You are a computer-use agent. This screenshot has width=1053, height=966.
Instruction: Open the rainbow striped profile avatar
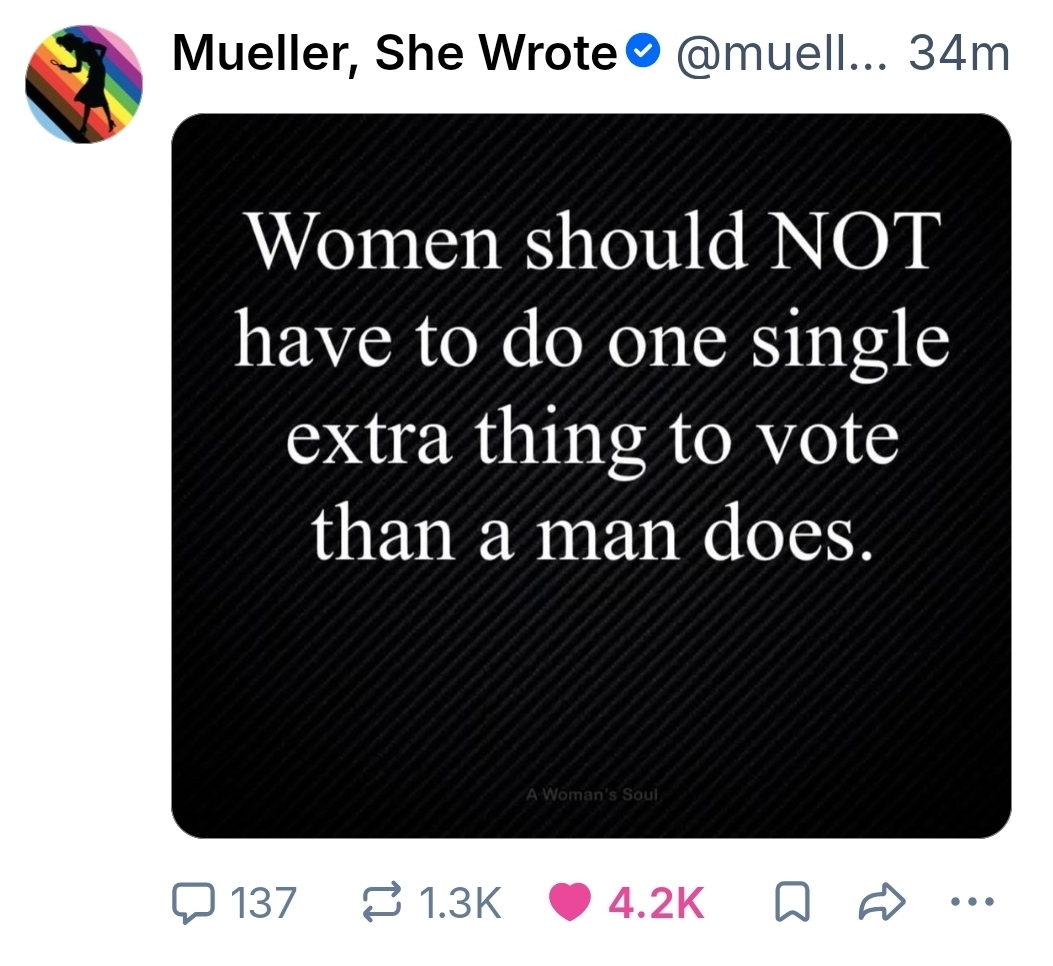(83, 84)
